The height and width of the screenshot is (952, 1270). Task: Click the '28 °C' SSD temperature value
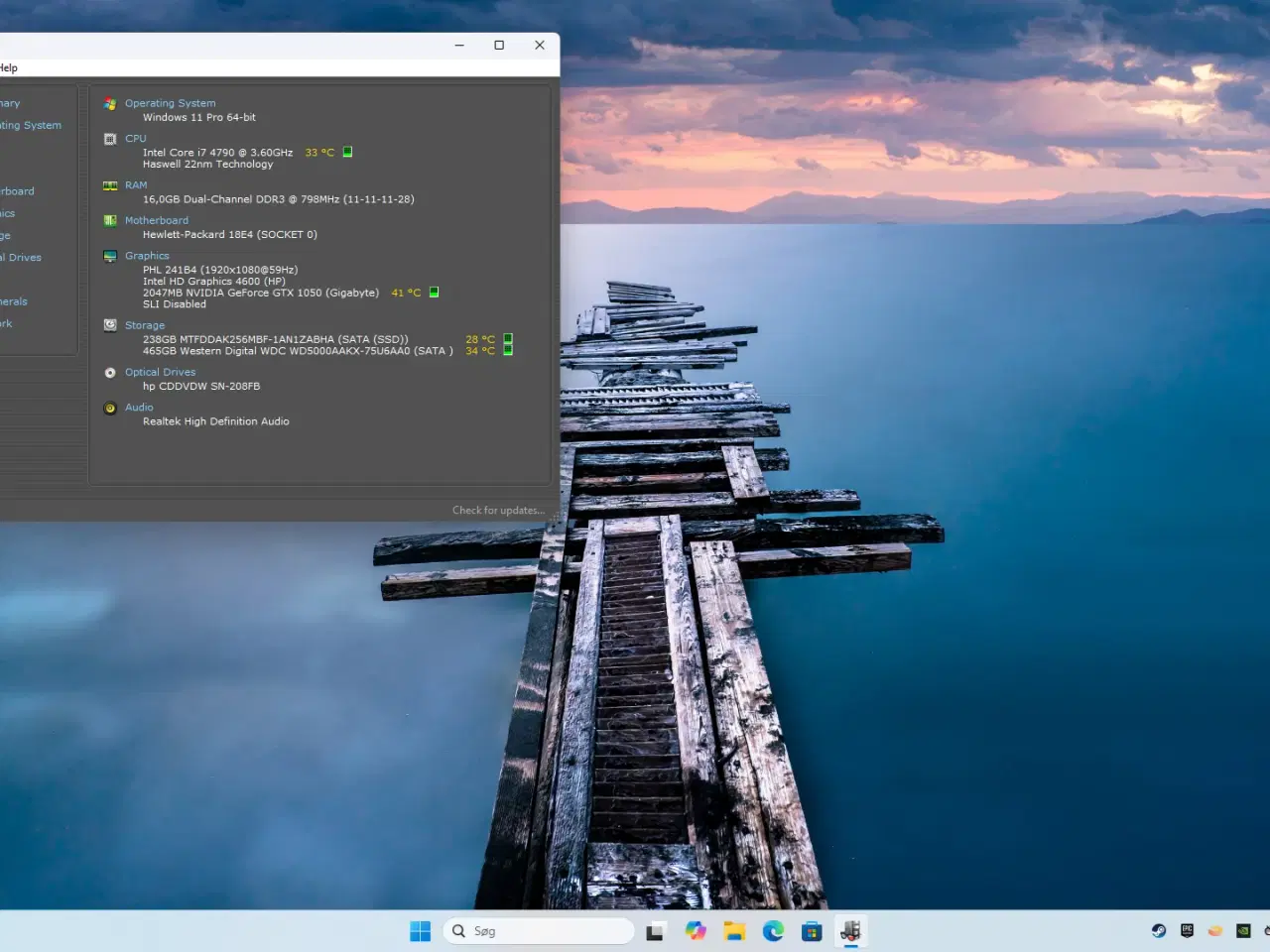tap(480, 339)
